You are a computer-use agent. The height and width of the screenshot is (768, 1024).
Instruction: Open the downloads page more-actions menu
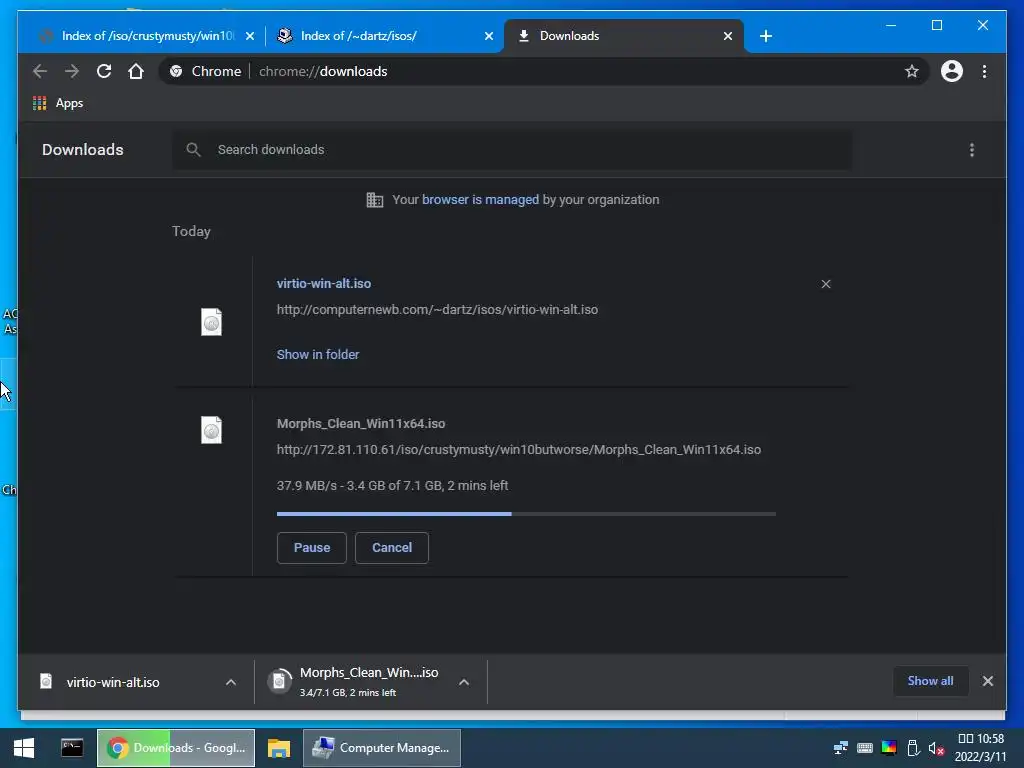tap(972, 150)
